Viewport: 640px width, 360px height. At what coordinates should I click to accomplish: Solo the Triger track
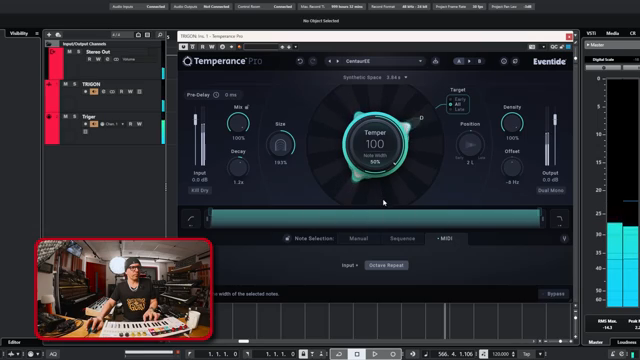click(74, 116)
